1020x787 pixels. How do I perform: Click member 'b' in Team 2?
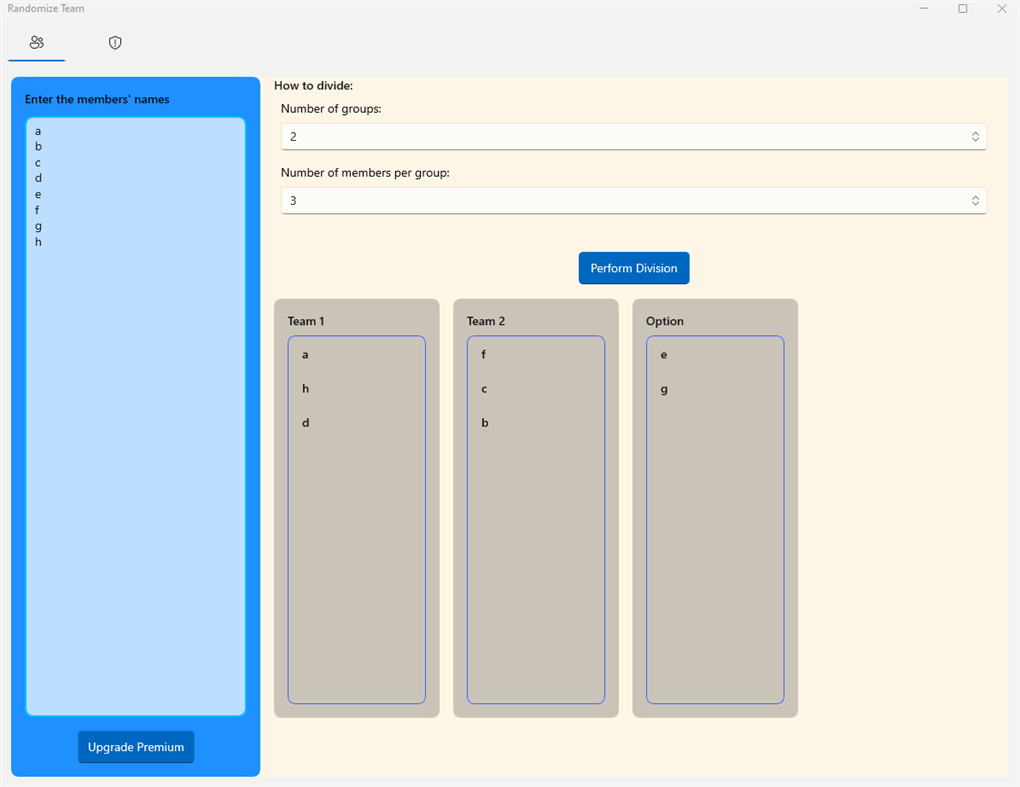483,422
